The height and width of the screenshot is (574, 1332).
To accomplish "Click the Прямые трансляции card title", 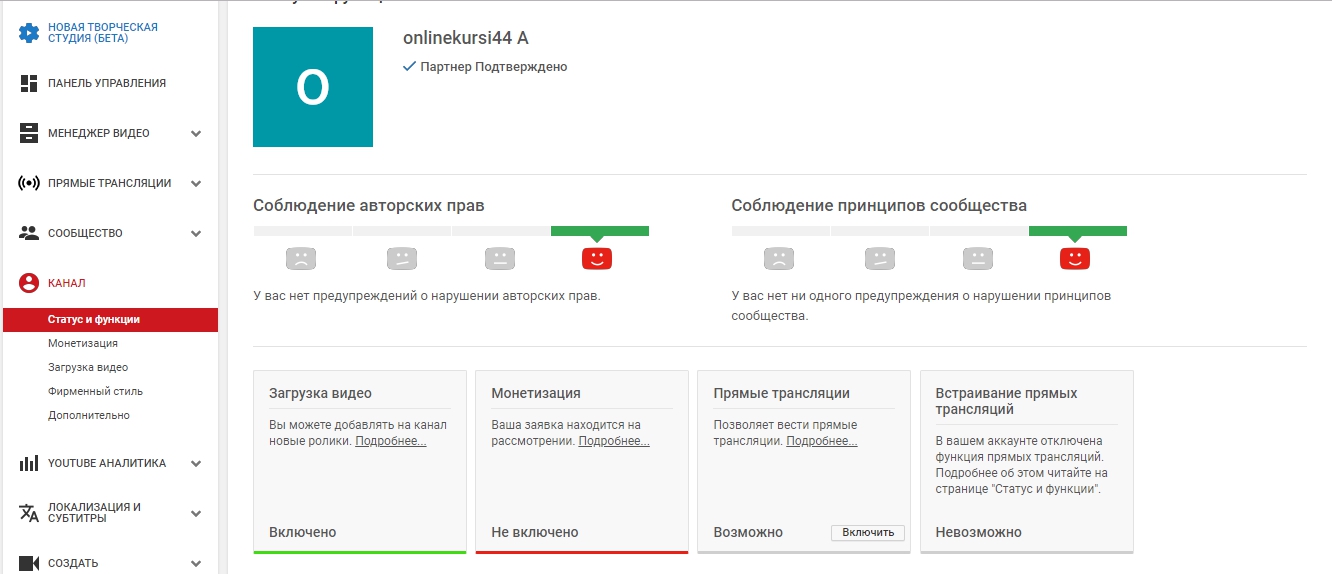I will tap(782, 393).
